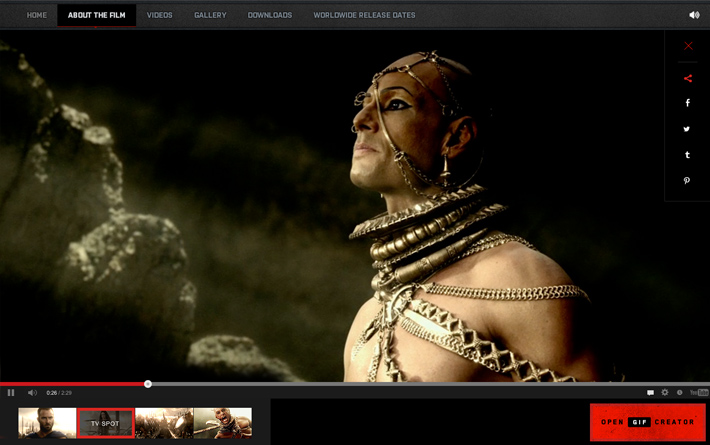Screen dimensions: 710x445
Task: Select the third thumbnail showing the battle scene
Action: pos(164,423)
